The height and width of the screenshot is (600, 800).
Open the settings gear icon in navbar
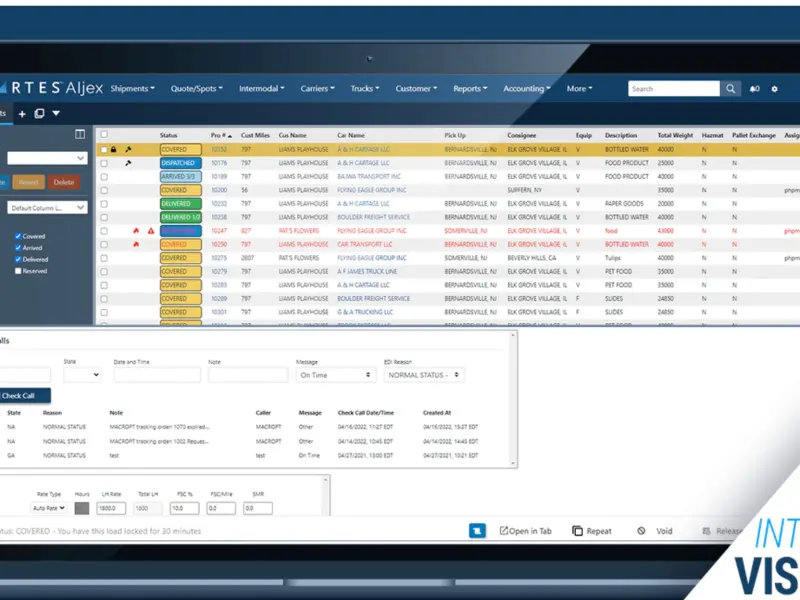(774, 89)
